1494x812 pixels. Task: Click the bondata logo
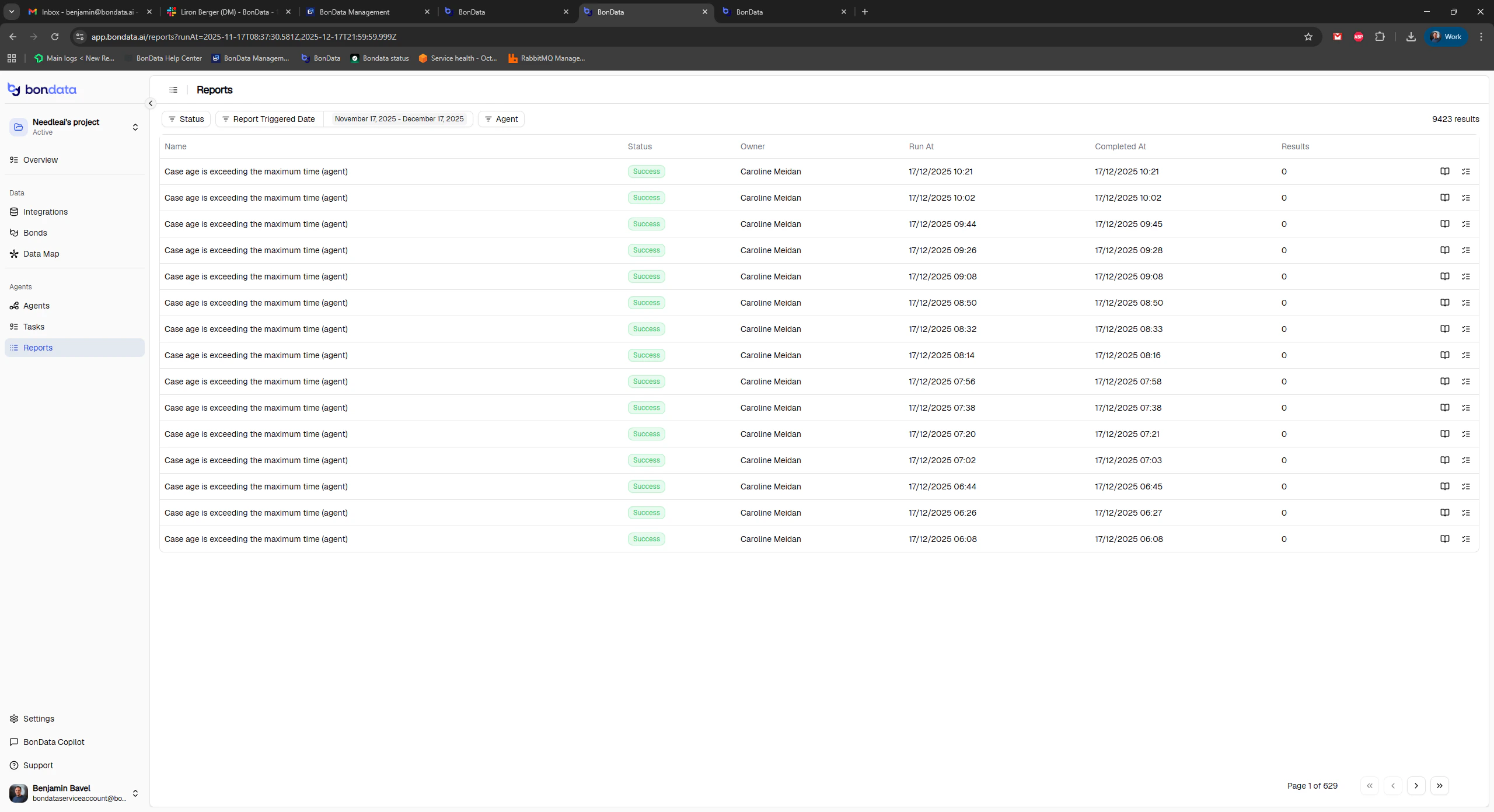point(42,89)
